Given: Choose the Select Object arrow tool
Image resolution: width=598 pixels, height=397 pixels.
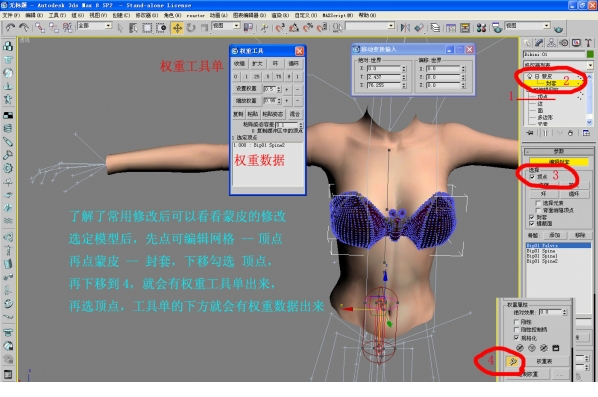Looking at the screenshot, I should click(x=120, y=28).
